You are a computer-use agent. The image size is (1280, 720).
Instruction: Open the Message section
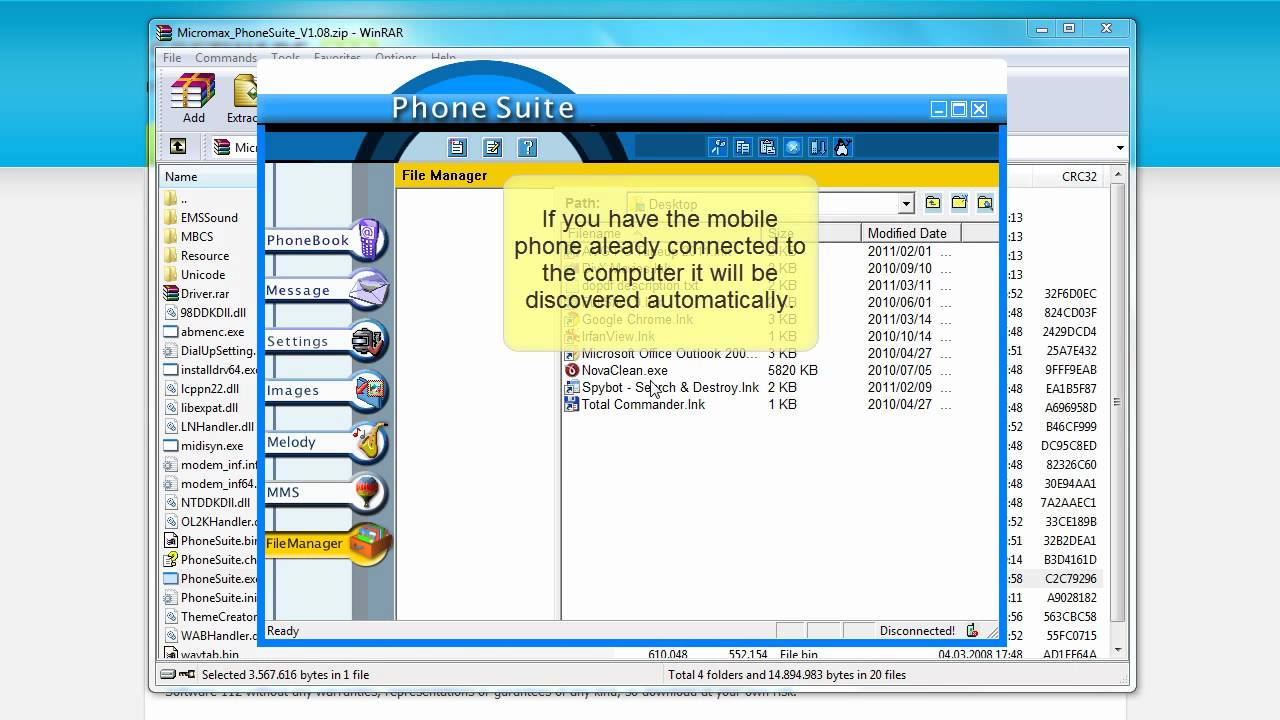pyautogui.click(x=325, y=291)
